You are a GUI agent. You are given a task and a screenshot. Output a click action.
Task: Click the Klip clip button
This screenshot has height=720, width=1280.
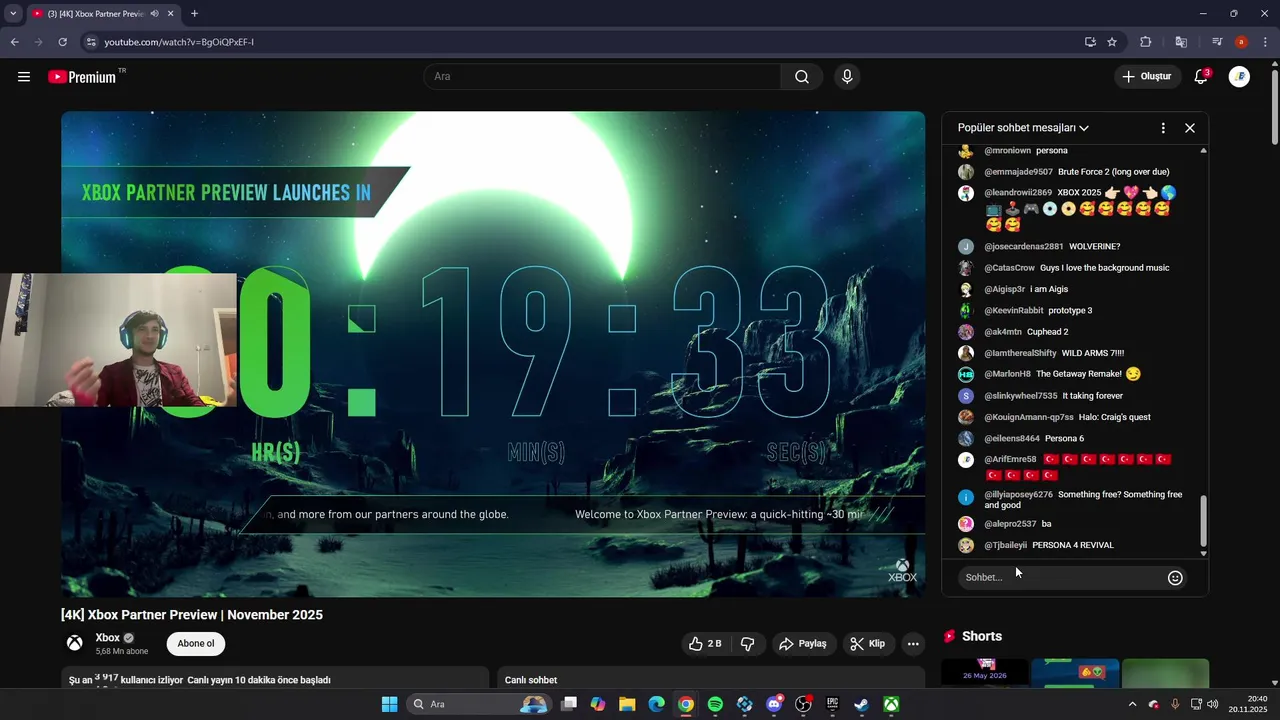pyautogui.click(x=868, y=644)
